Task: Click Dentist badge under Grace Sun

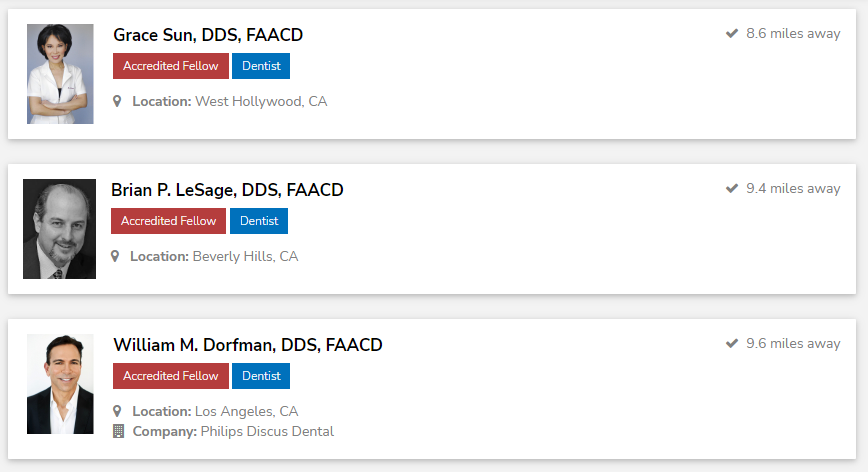Action: click(261, 66)
